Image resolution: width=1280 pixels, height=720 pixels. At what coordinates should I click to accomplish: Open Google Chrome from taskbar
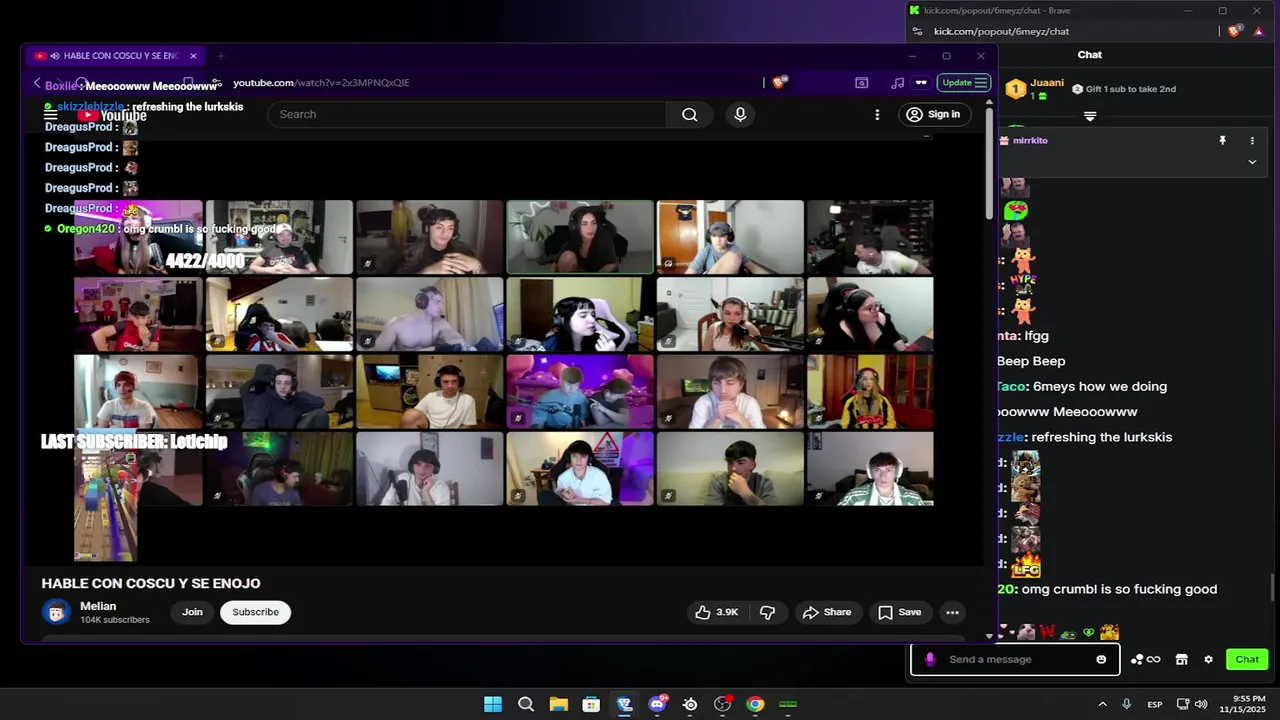tap(755, 704)
